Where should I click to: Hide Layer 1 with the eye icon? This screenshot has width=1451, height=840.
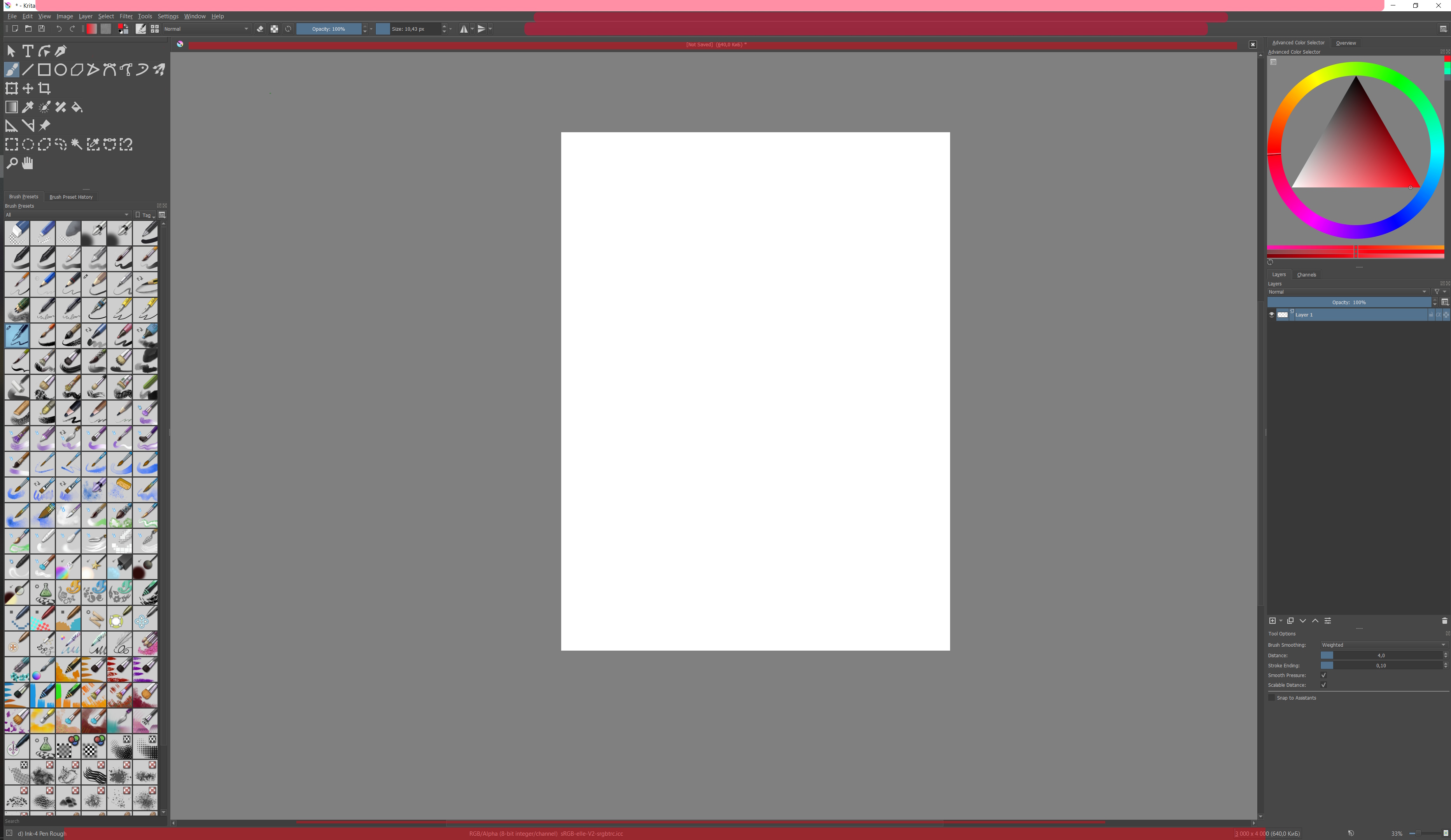point(1271,314)
